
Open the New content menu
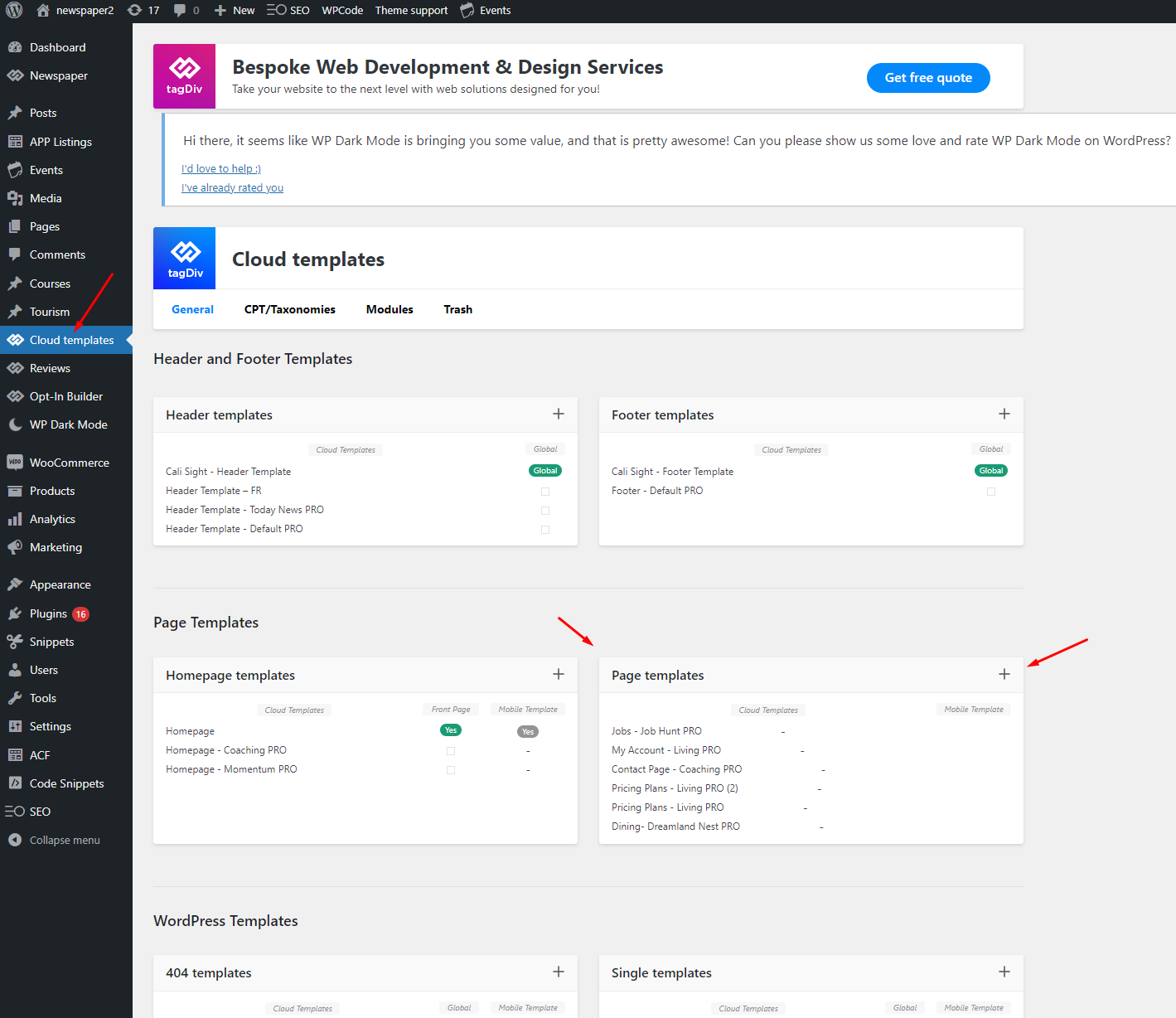[235, 11]
